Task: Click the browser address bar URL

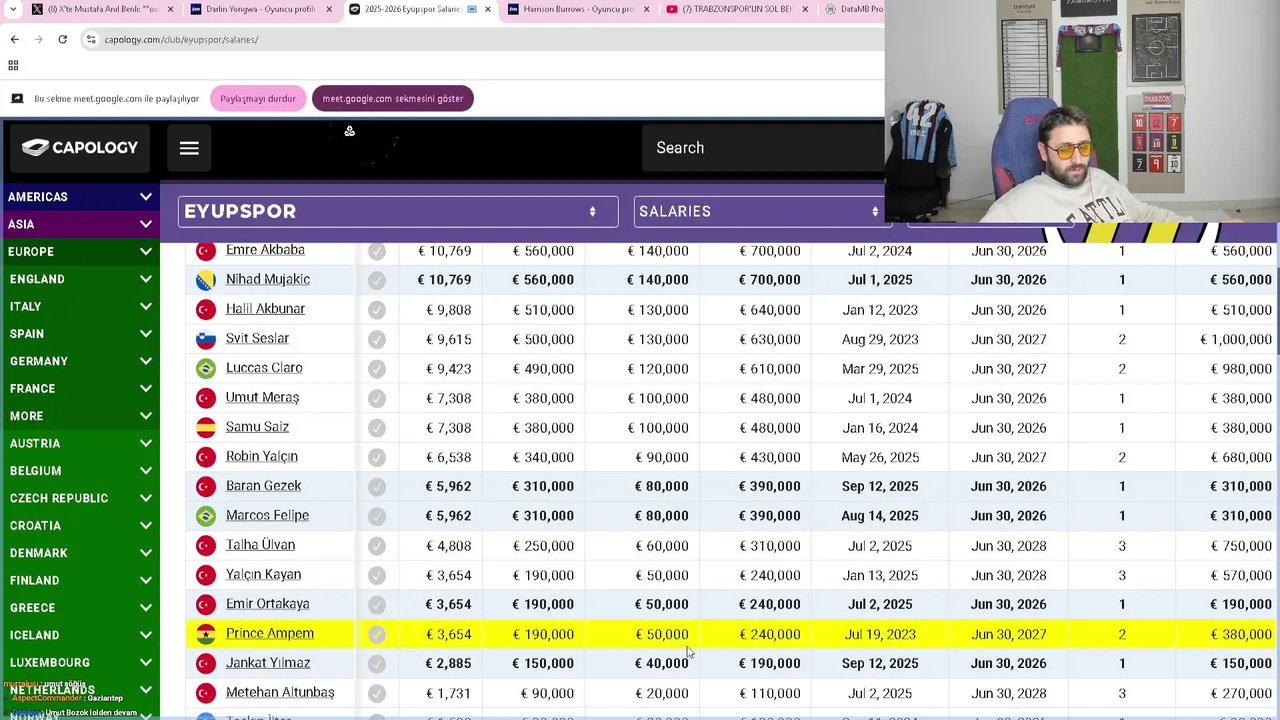Action: pyautogui.click(x=181, y=39)
